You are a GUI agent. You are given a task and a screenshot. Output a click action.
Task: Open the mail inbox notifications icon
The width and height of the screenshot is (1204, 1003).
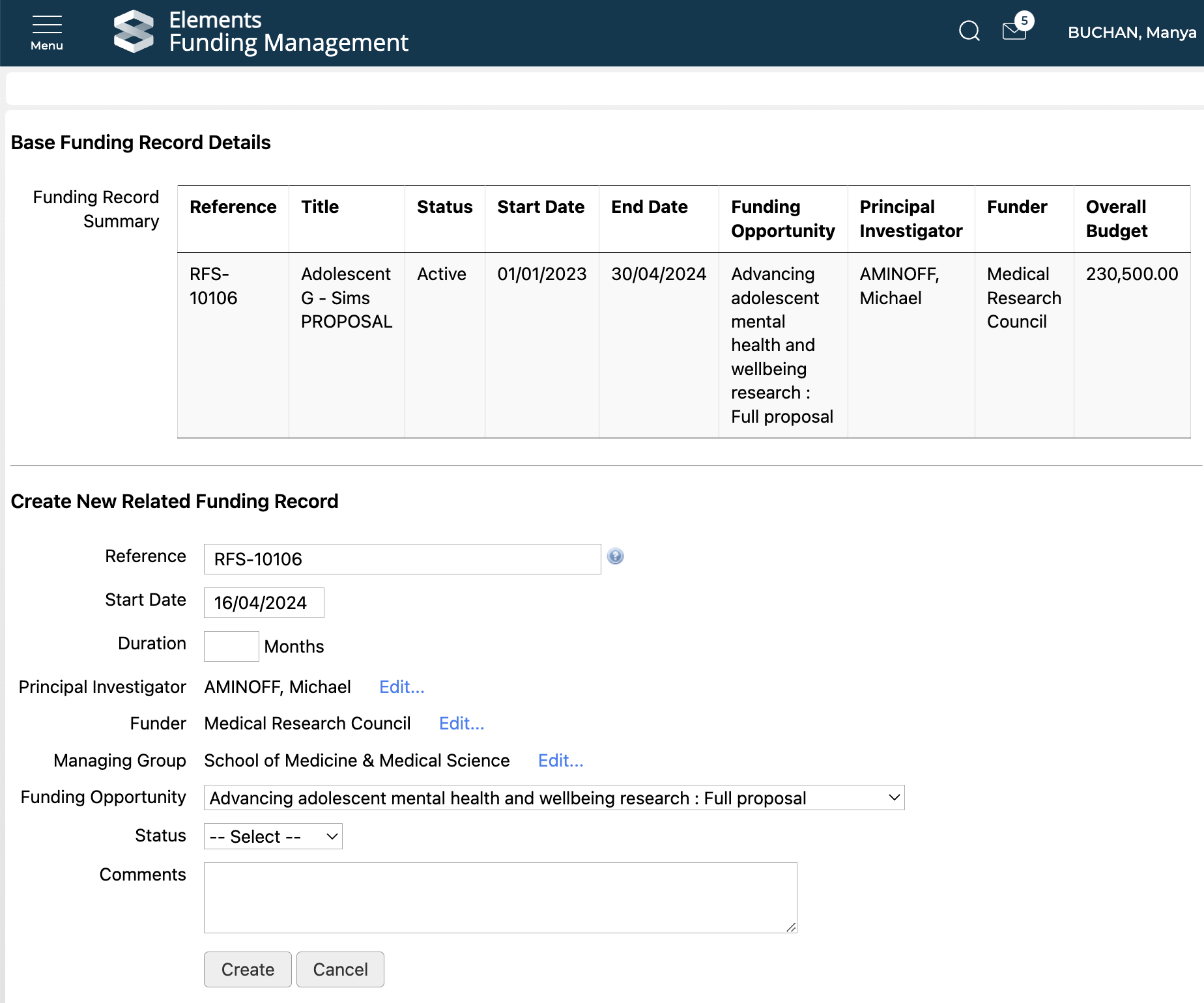(1014, 31)
